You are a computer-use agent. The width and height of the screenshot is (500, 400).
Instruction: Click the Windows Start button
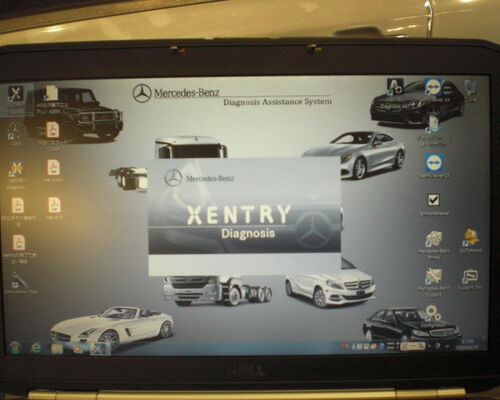[15, 348]
